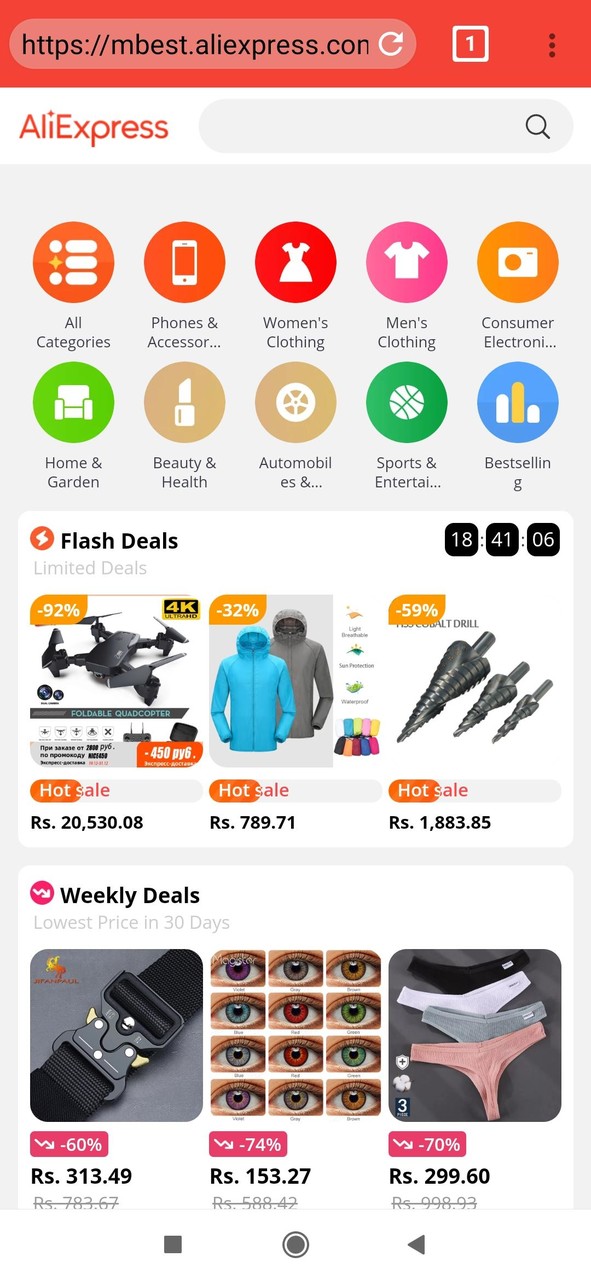Image resolution: width=591 pixels, height=1280 pixels.
Task: Open Beauty & Health lipstick icon
Action: 184,402
